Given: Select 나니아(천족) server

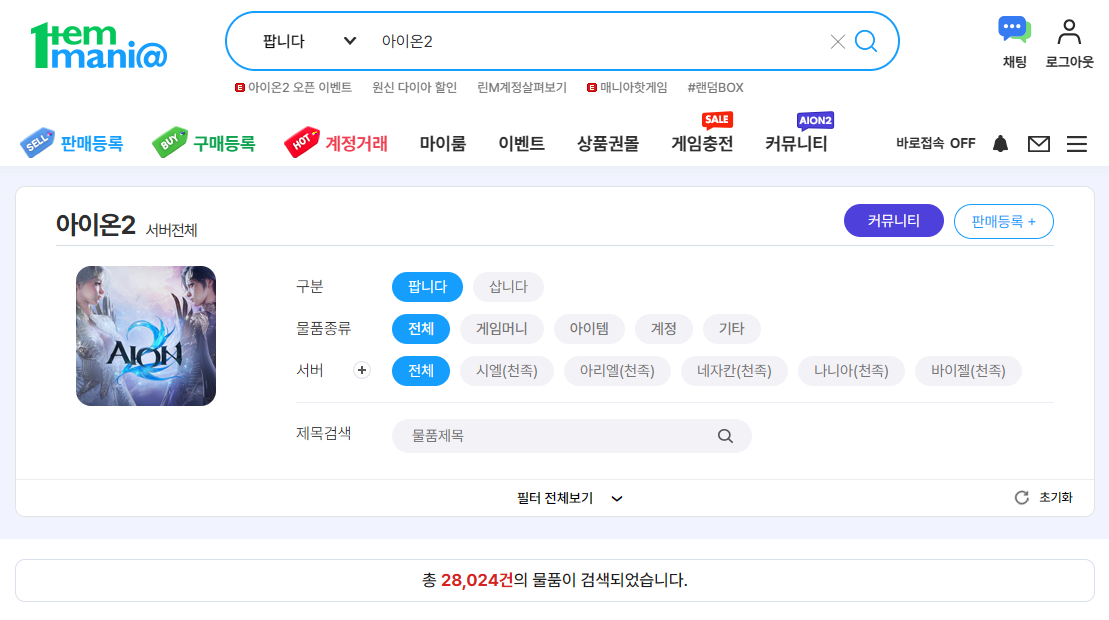Looking at the screenshot, I should pyautogui.click(x=851, y=370).
